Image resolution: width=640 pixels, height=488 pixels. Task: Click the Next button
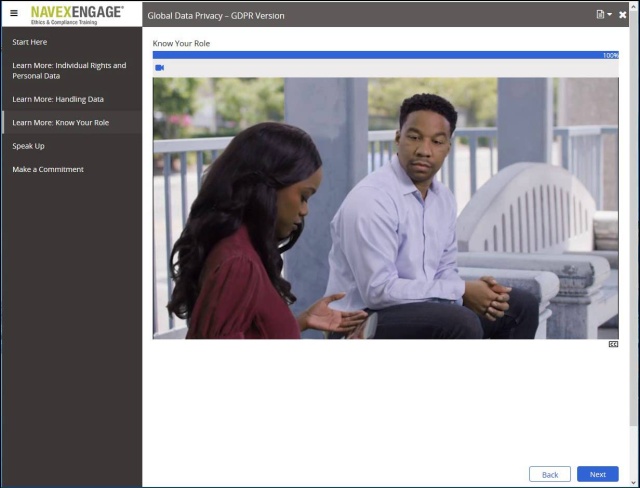coord(598,474)
